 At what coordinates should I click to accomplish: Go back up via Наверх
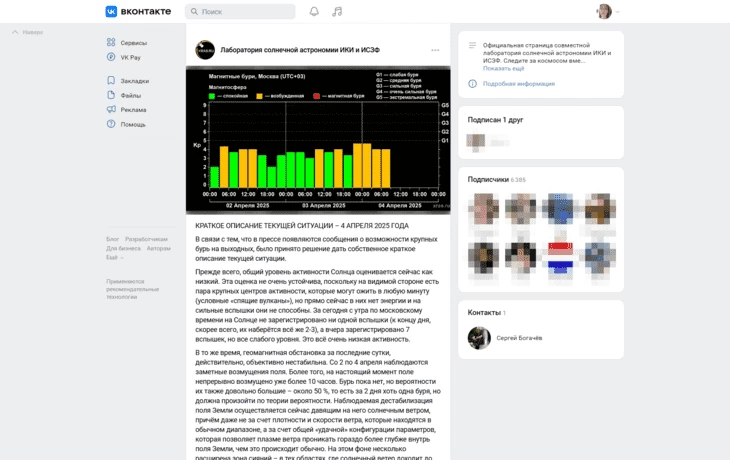point(27,32)
